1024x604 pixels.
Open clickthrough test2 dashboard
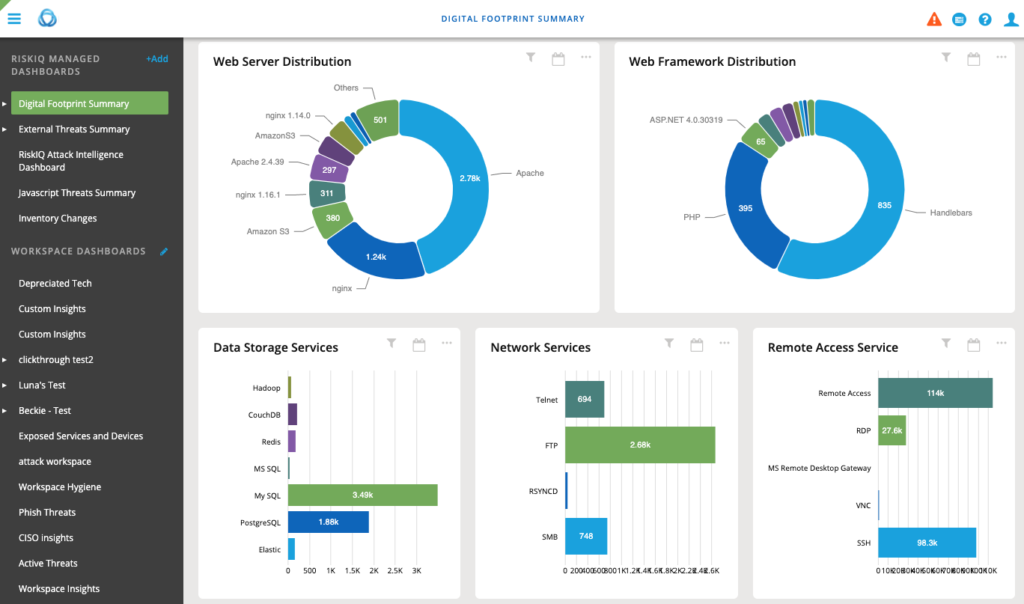pyautogui.click(x=56, y=360)
